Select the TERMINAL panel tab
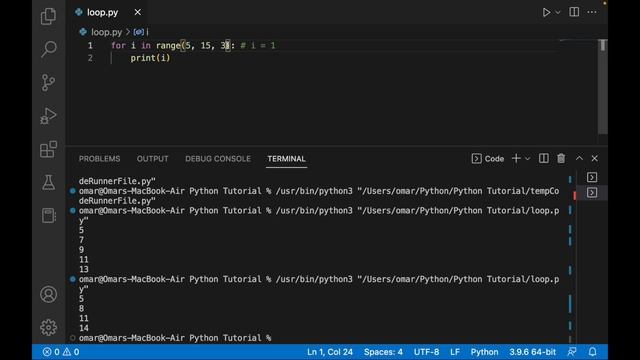640x360 pixels. tap(286, 159)
